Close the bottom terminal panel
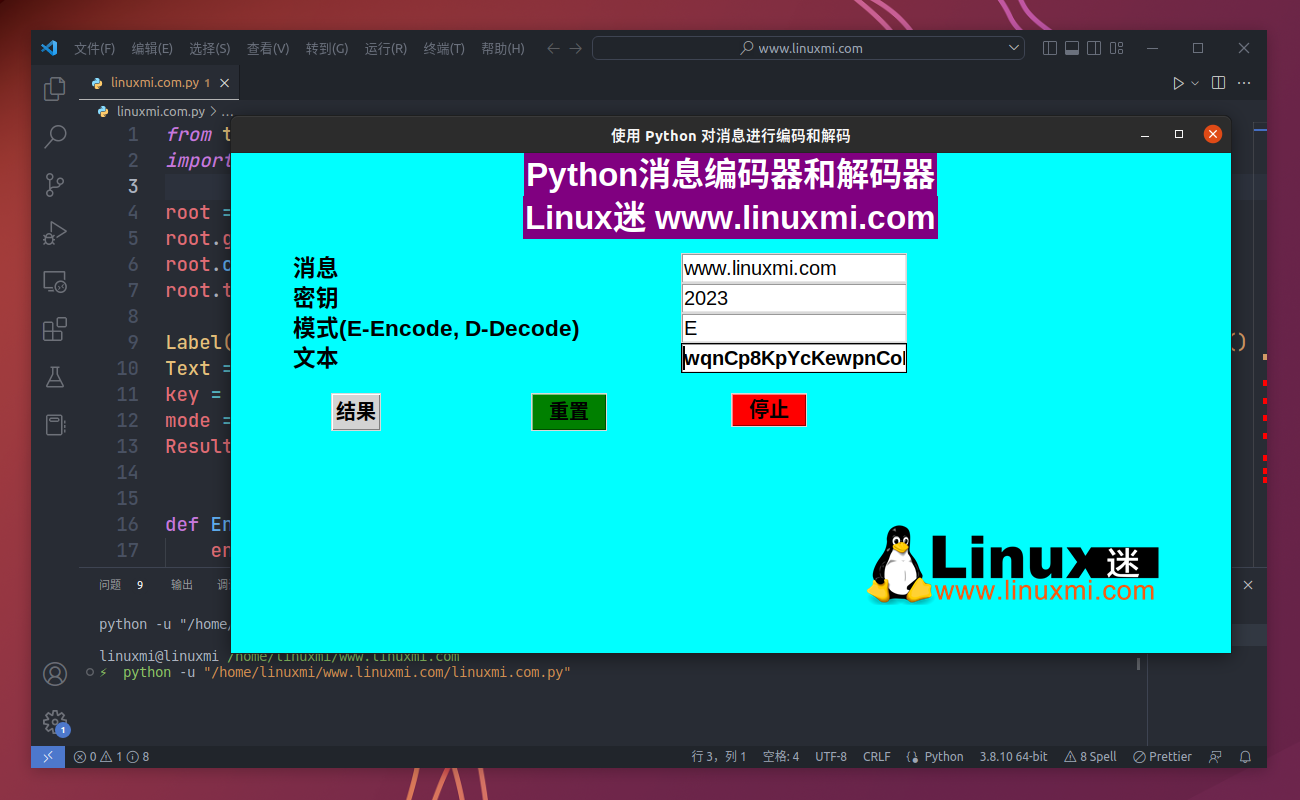 pos(1247,585)
